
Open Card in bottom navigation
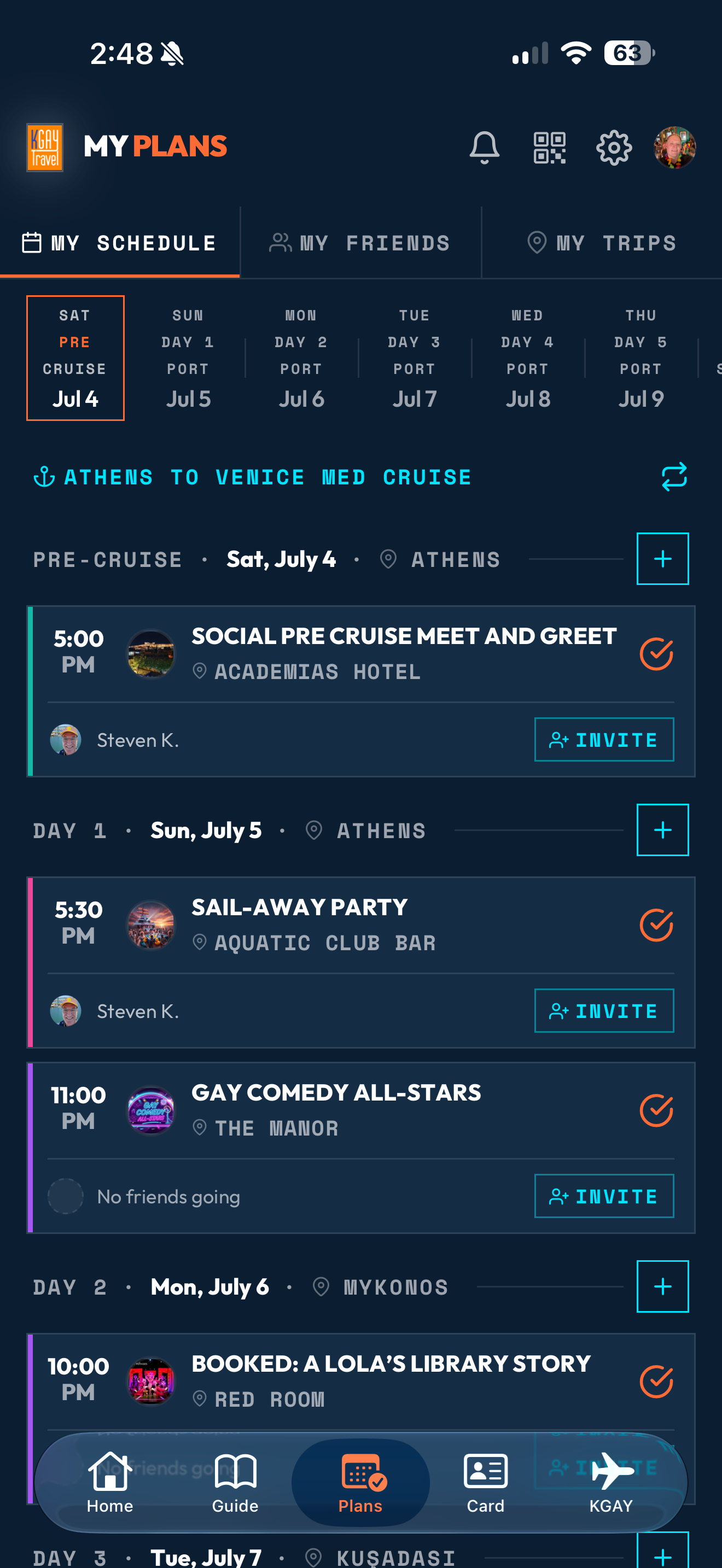click(485, 1482)
